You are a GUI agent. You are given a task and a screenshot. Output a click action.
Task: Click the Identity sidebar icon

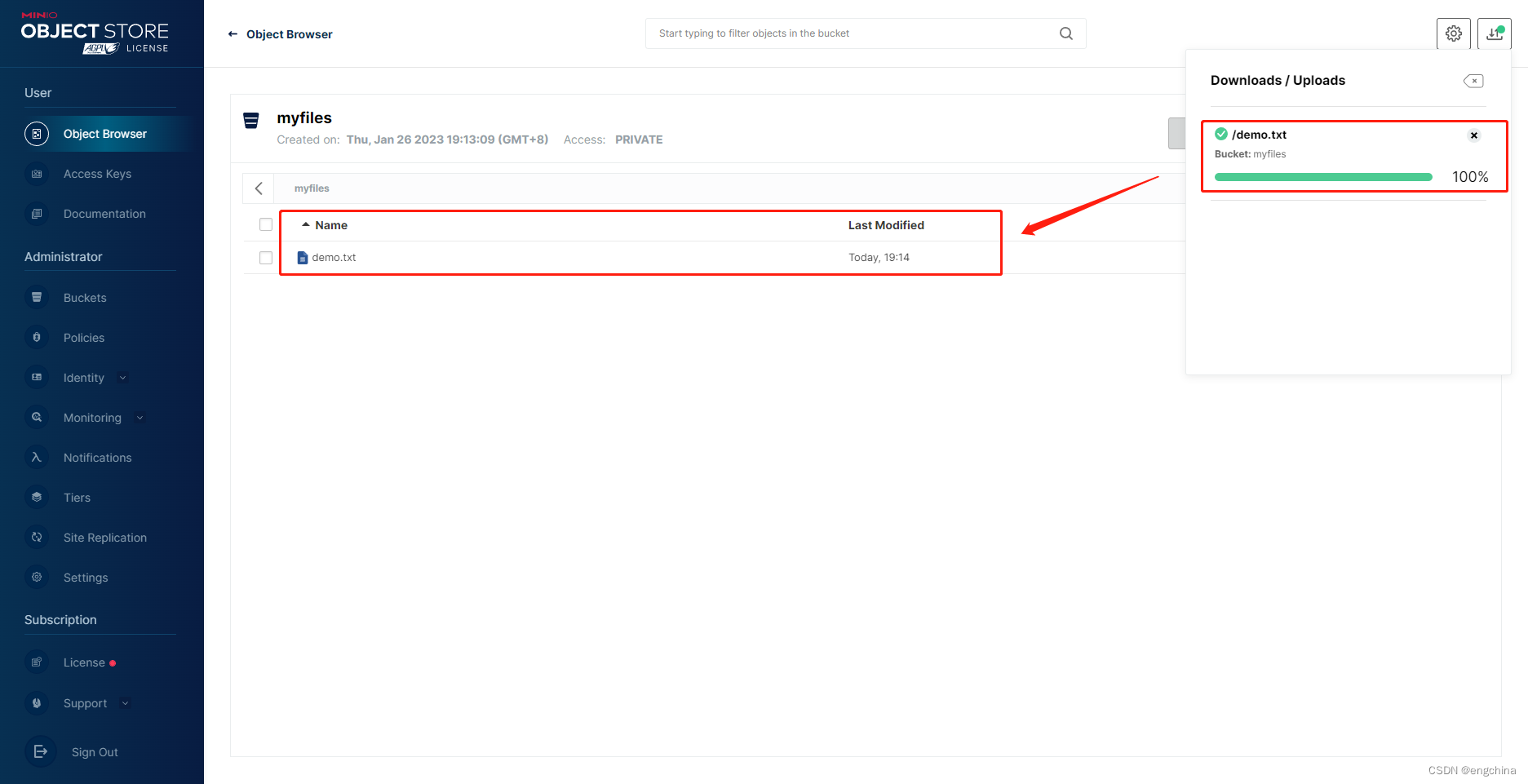point(37,378)
